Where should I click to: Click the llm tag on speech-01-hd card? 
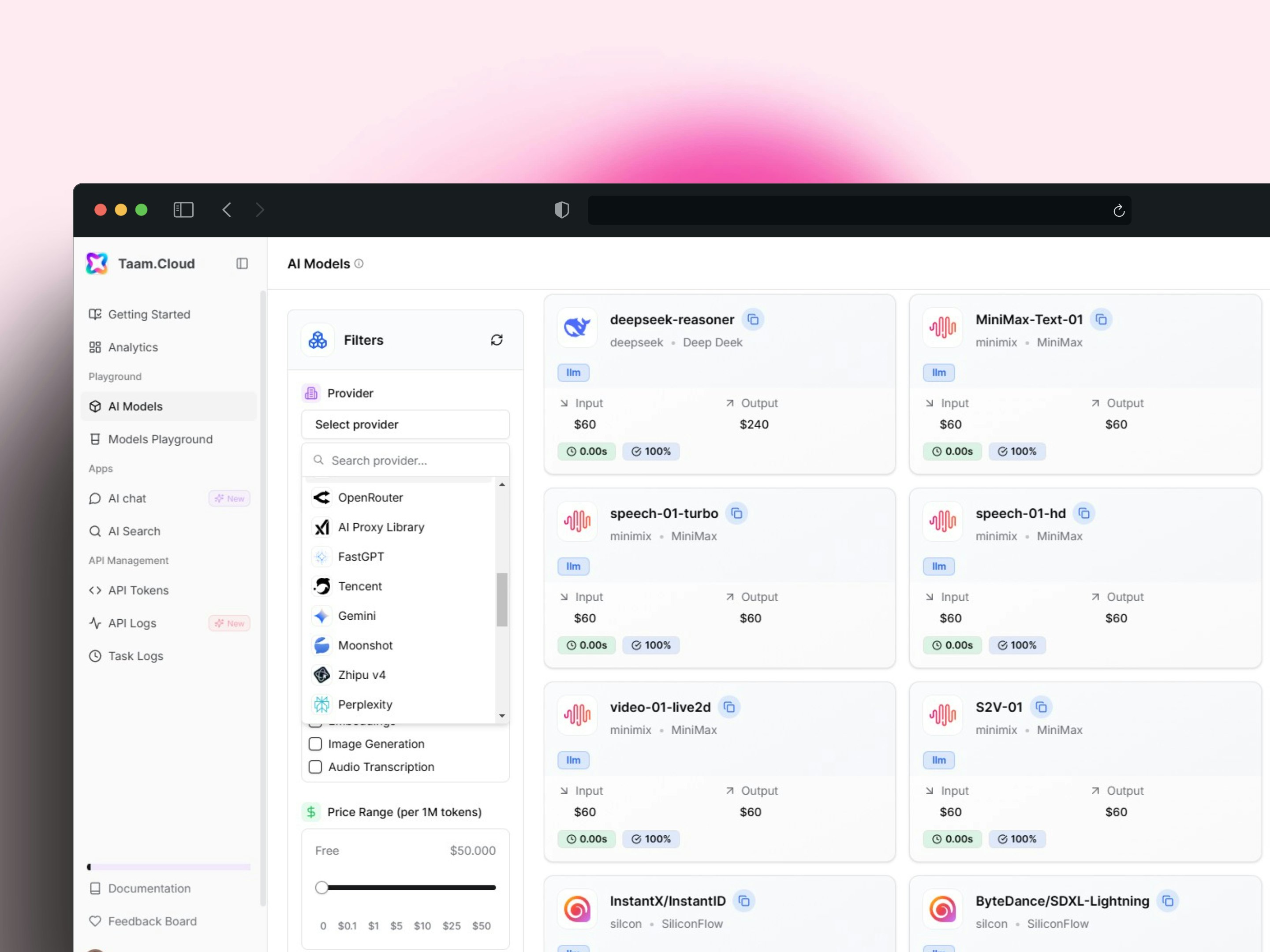939,566
